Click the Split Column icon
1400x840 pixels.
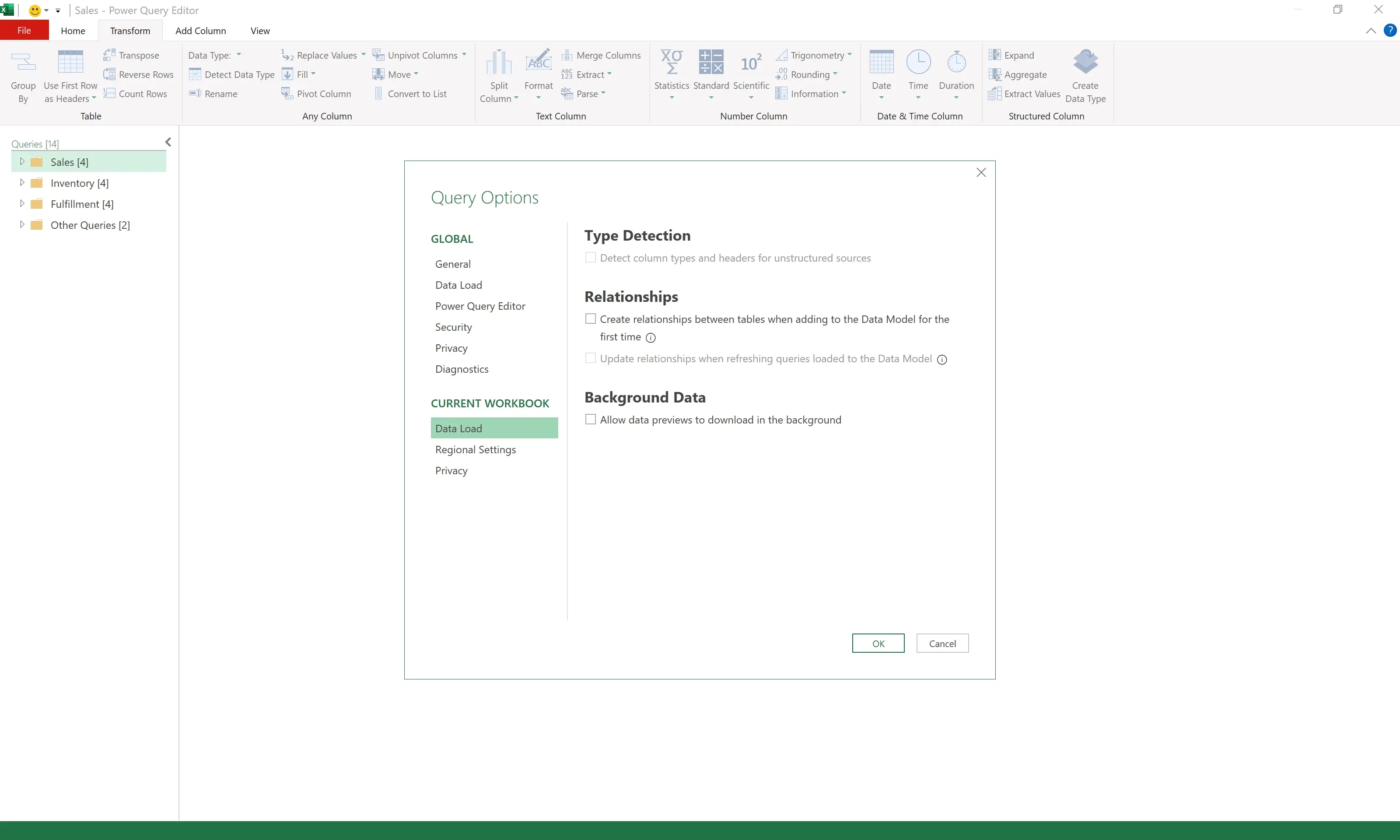pyautogui.click(x=499, y=63)
